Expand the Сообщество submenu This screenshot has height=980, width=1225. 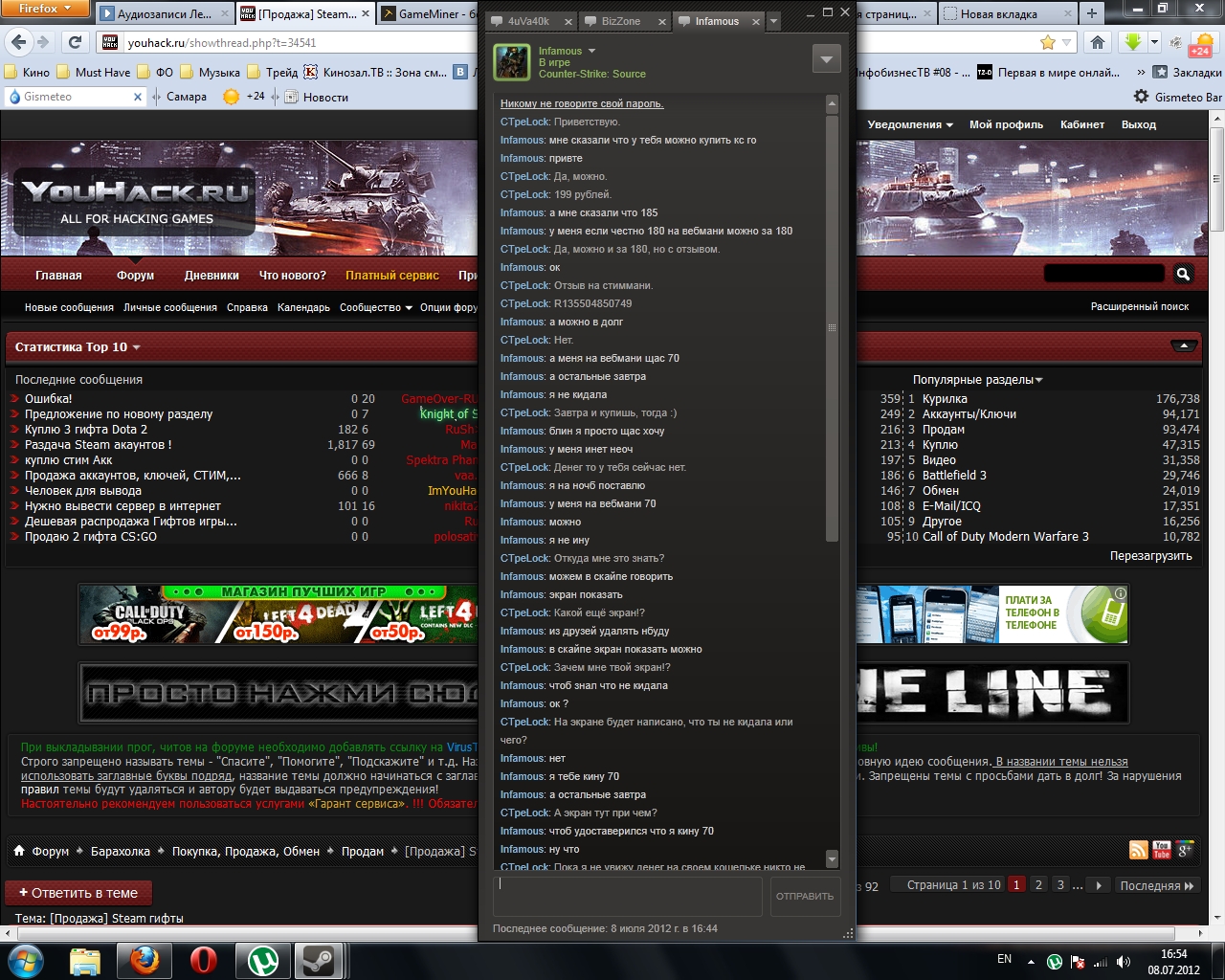point(376,307)
